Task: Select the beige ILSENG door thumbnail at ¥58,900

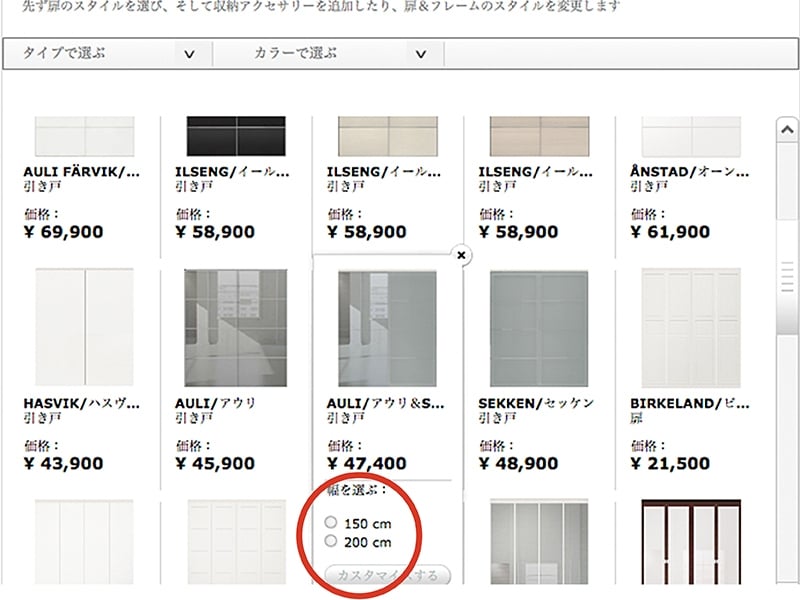Action: click(388, 136)
